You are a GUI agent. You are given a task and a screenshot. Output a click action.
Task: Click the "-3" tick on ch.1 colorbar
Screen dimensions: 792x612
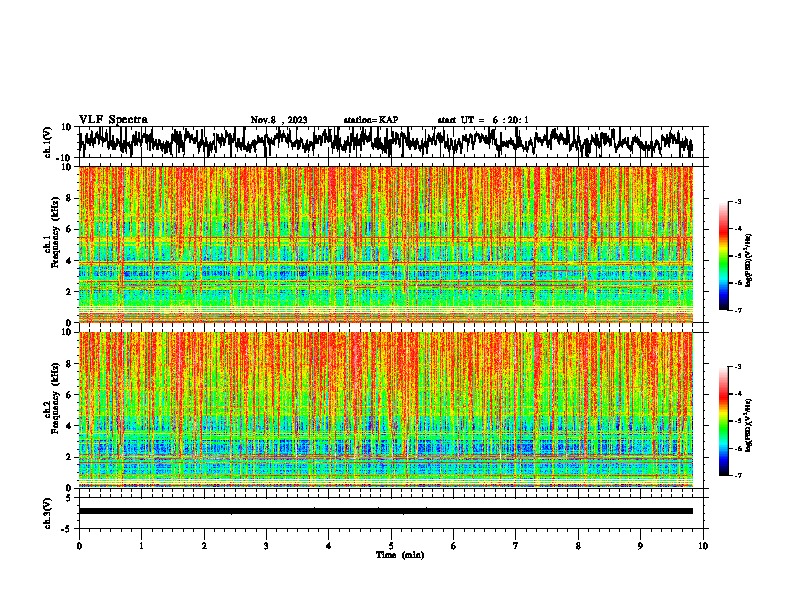737,201
